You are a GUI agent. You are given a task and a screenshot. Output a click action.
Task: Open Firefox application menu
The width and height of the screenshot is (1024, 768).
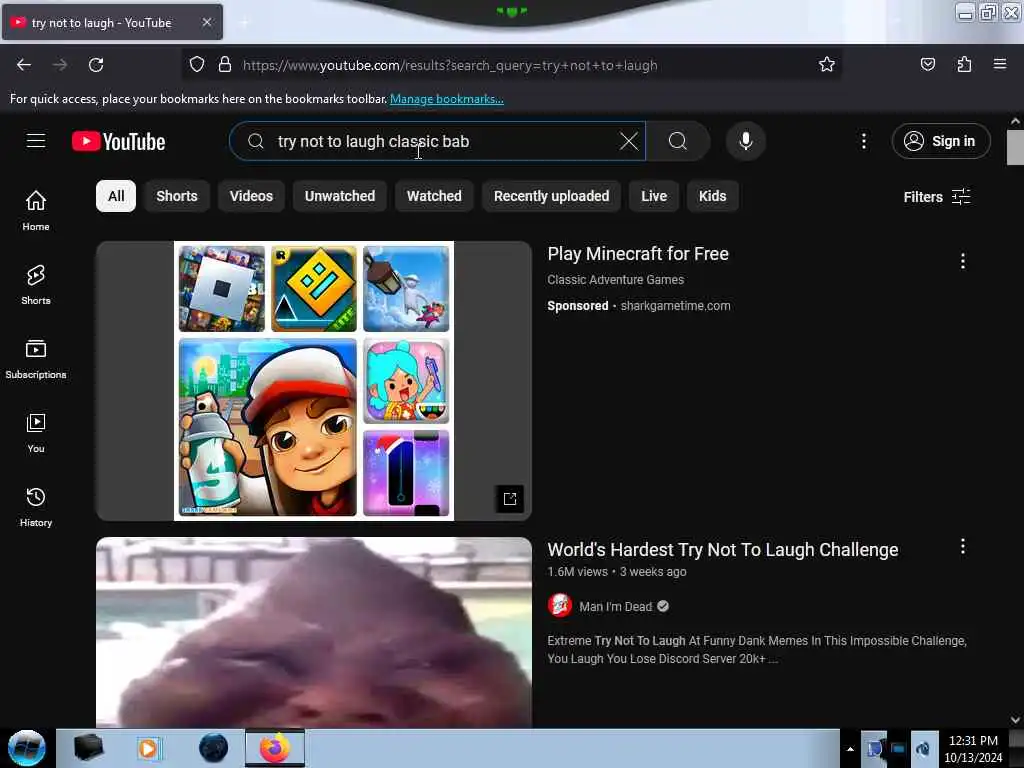(x=1000, y=64)
